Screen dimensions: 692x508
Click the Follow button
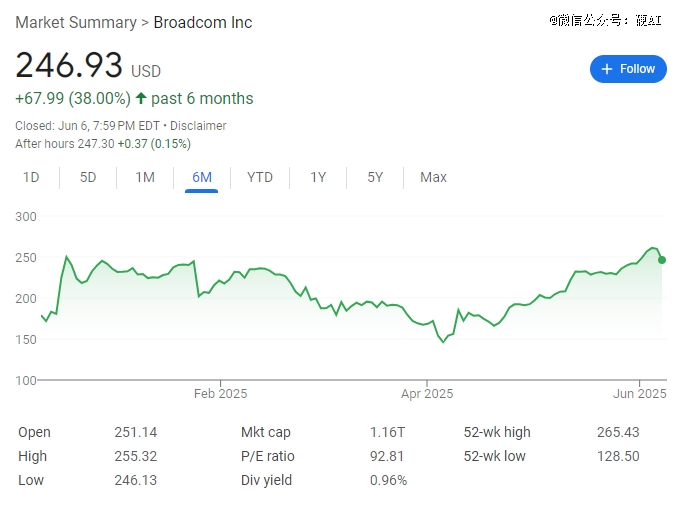pyautogui.click(x=628, y=69)
